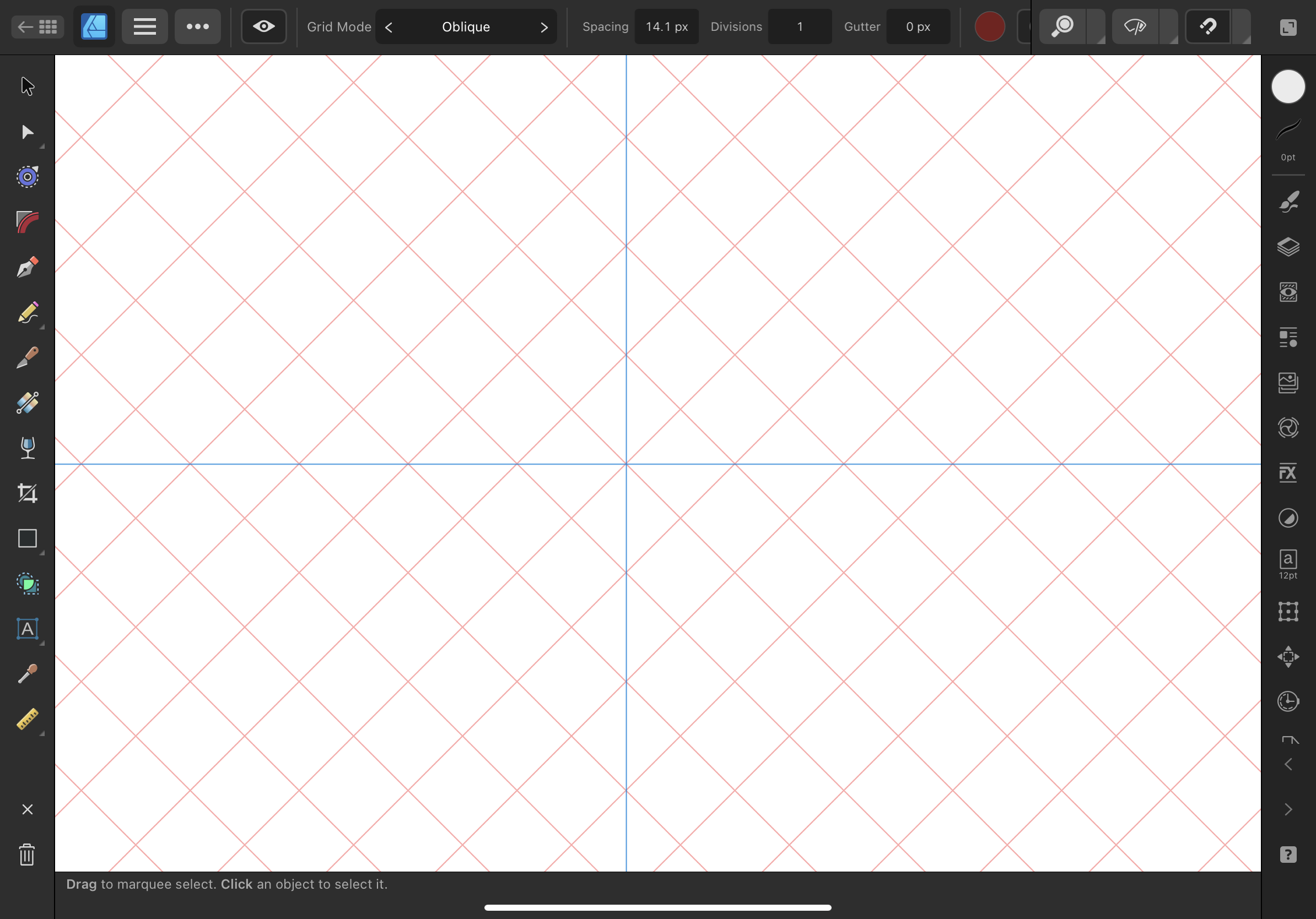Tap the magnifier zoom button

(x=1062, y=26)
